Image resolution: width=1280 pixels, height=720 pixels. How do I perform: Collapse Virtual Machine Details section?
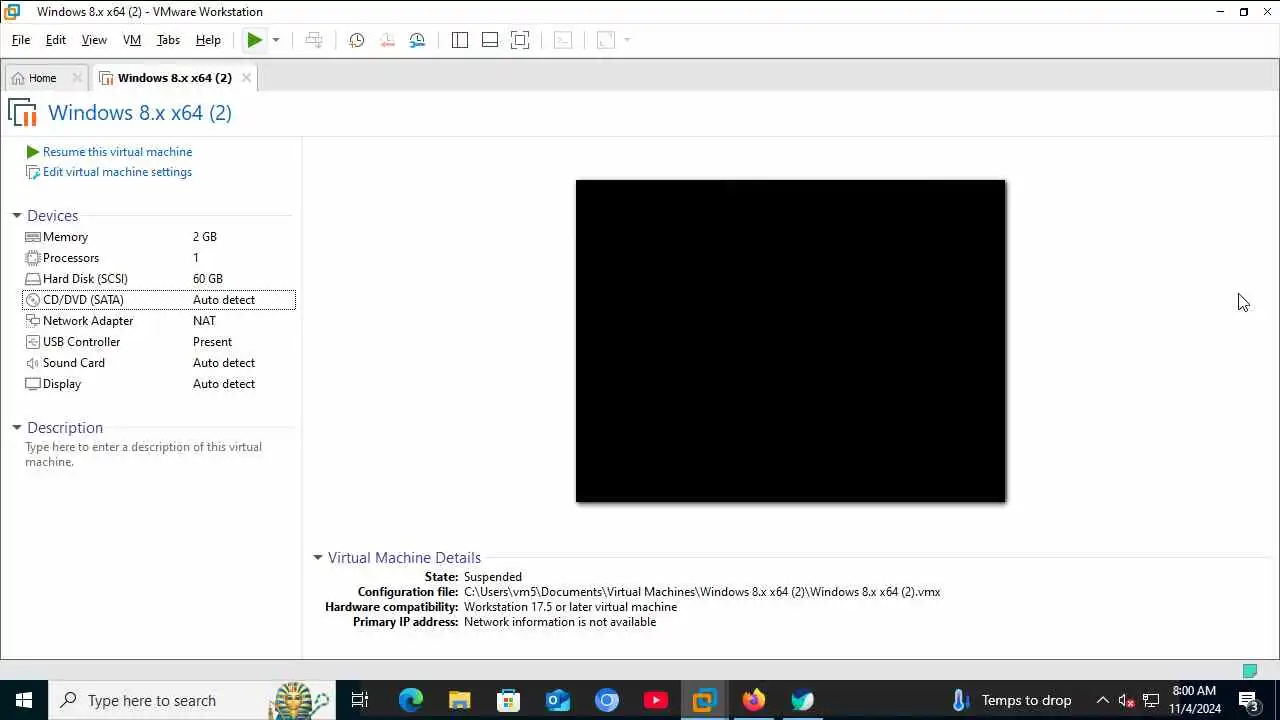tap(318, 558)
